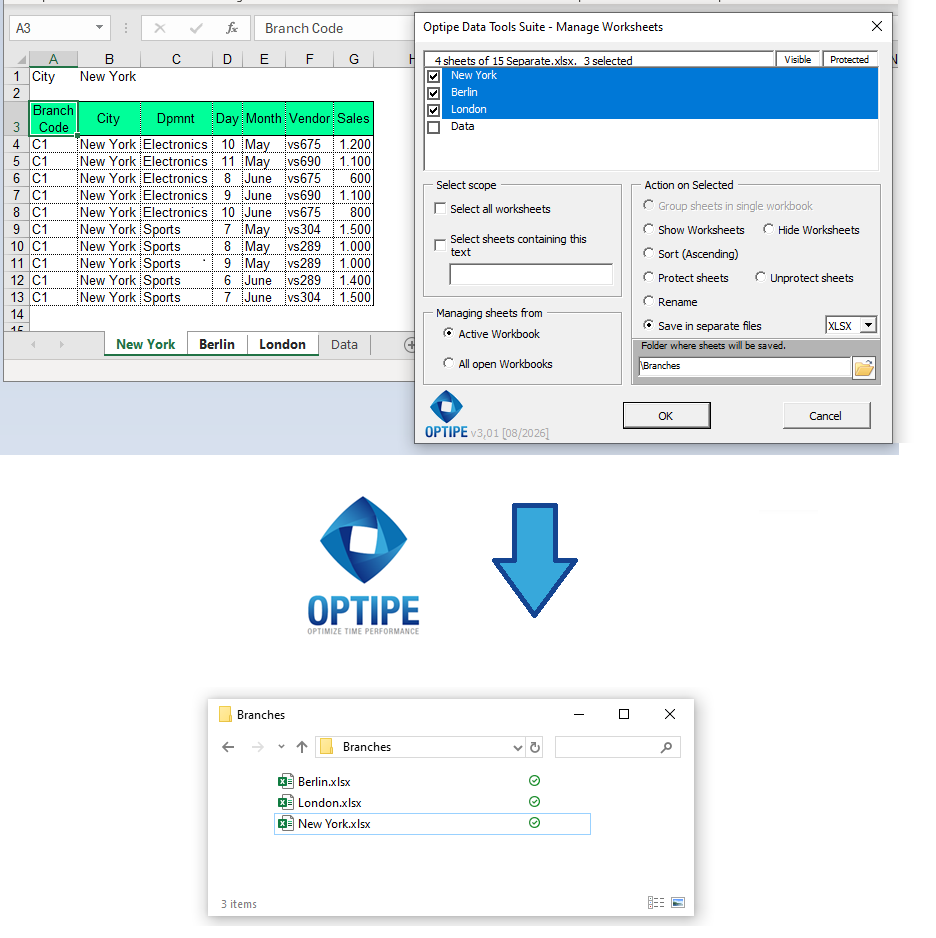
Task: Click the formula bar confirm checkmark icon
Action: tap(196, 28)
